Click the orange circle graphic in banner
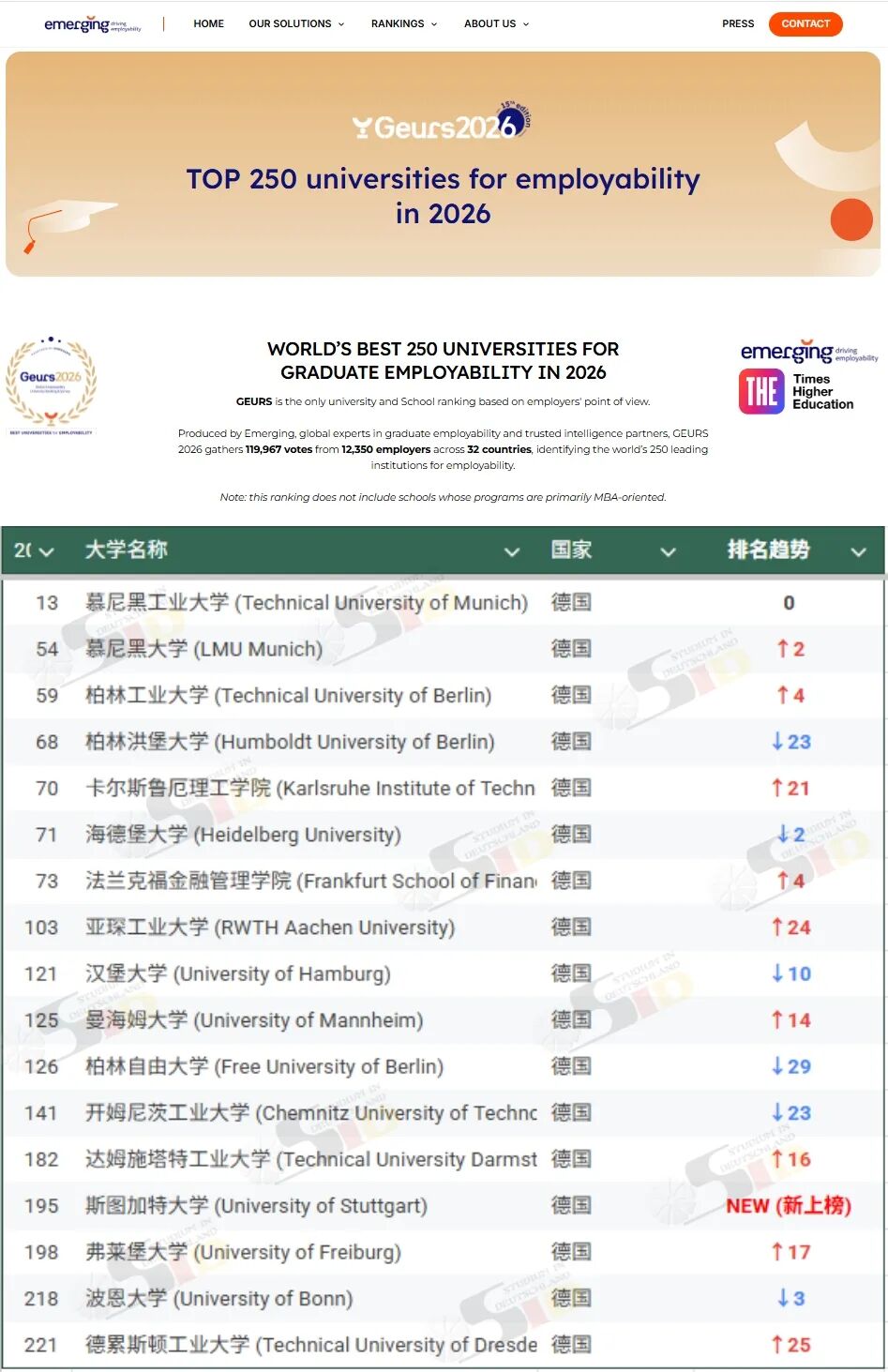Viewport: 888px width, 1372px height. click(x=851, y=221)
